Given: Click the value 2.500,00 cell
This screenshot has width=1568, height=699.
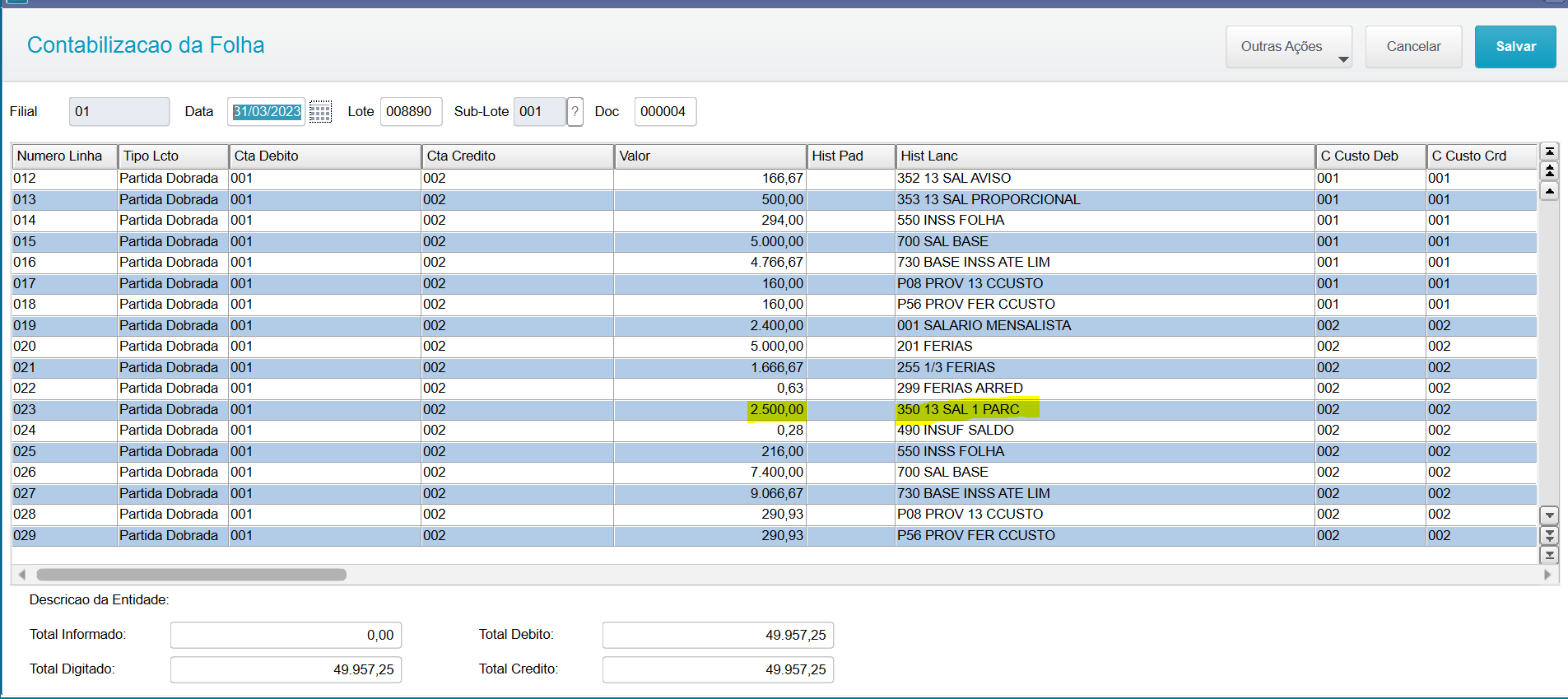Looking at the screenshot, I should (710, 409).
